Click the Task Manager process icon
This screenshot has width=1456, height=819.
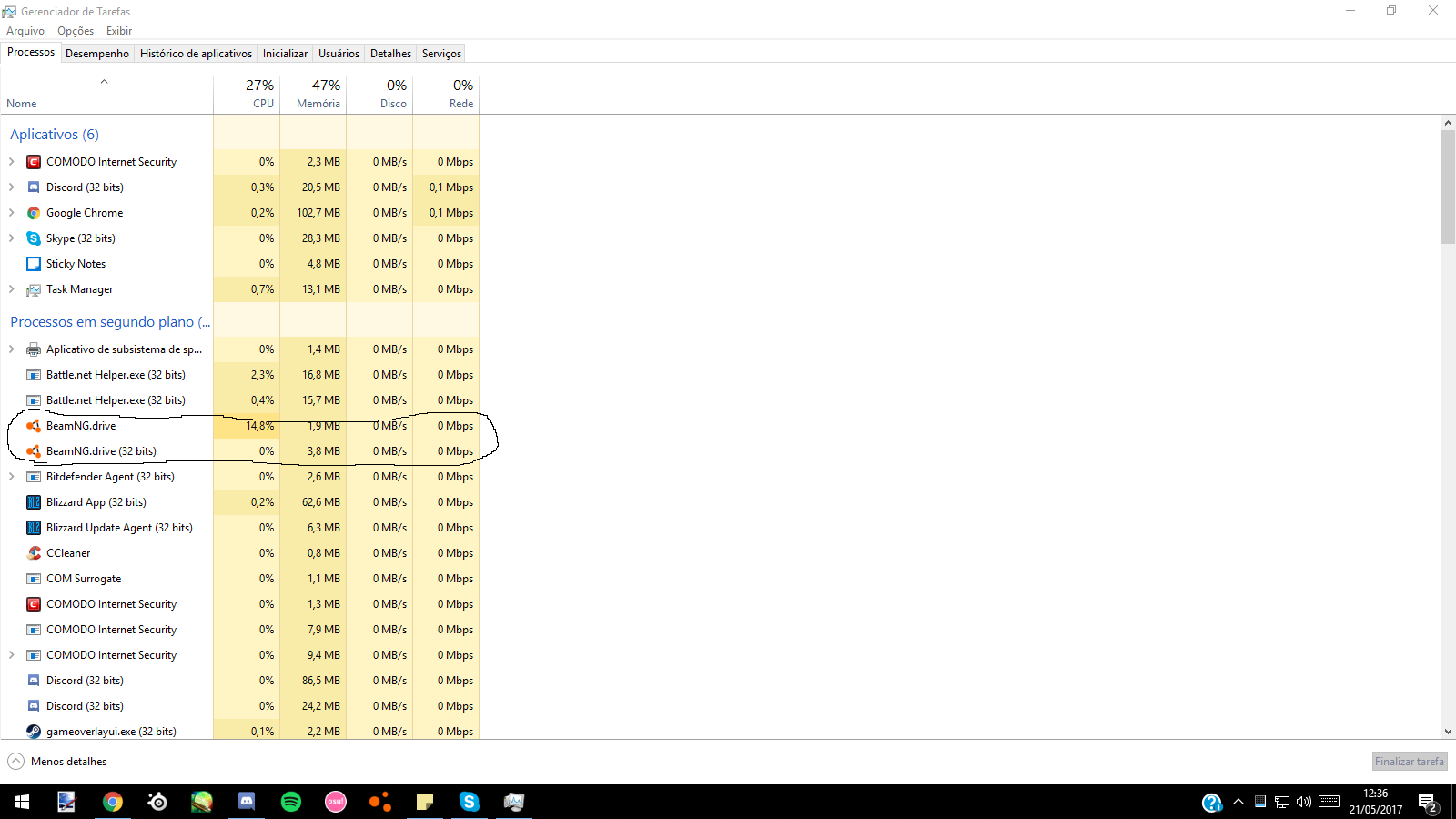click(34, 289)
